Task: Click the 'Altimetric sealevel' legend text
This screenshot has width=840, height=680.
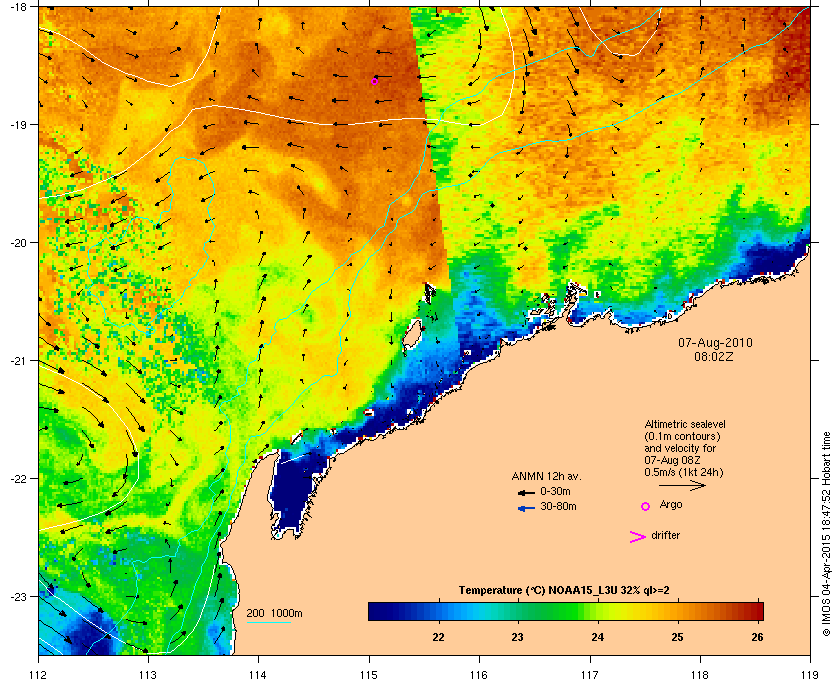Action: [x=685, y=424]
